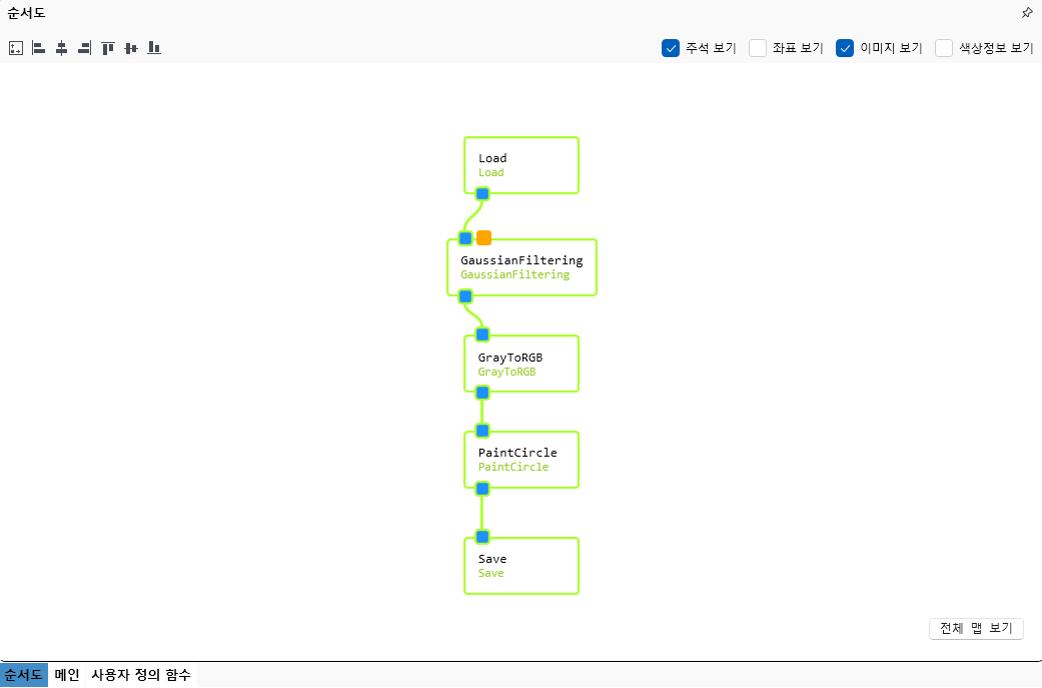Enable the 좌표 보기 checkbox
Image resolution: width=1042 pixels, height=688 pixels.
tap(758, 48)
